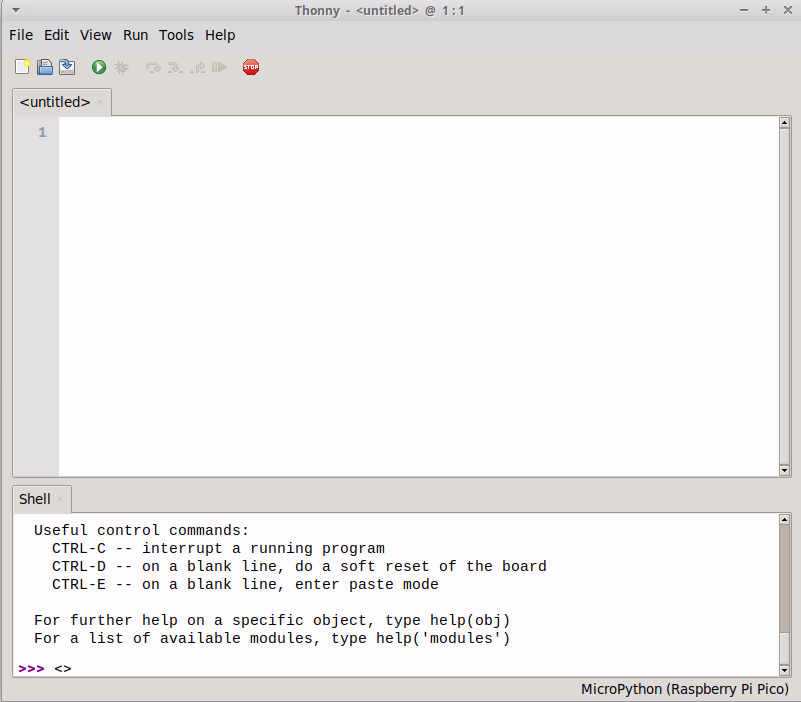Image resolution: width=801 pixels, height=702 pixels.
Task: Select the <untitled> editor tab
Action: point(55,102)
